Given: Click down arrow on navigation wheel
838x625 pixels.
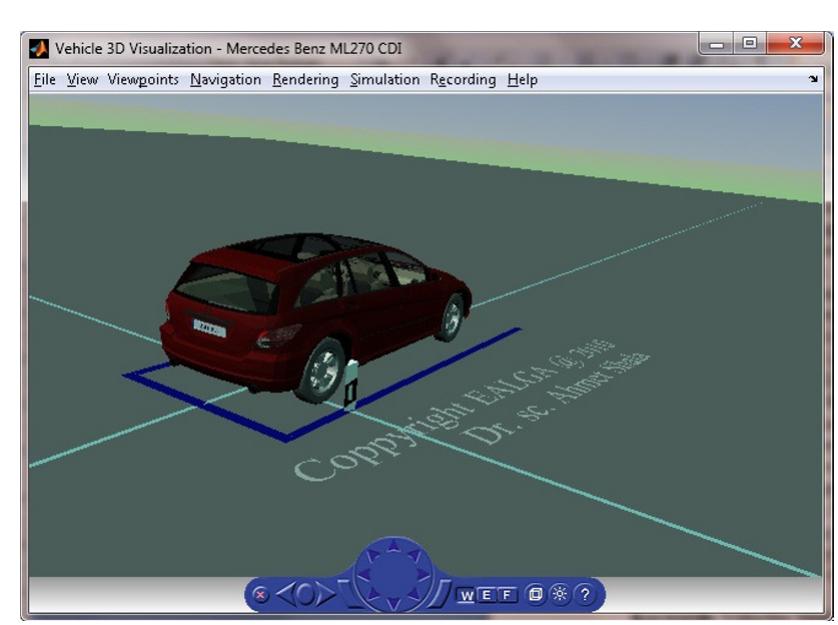Looking at the screenshot, I should coord(396,605).
